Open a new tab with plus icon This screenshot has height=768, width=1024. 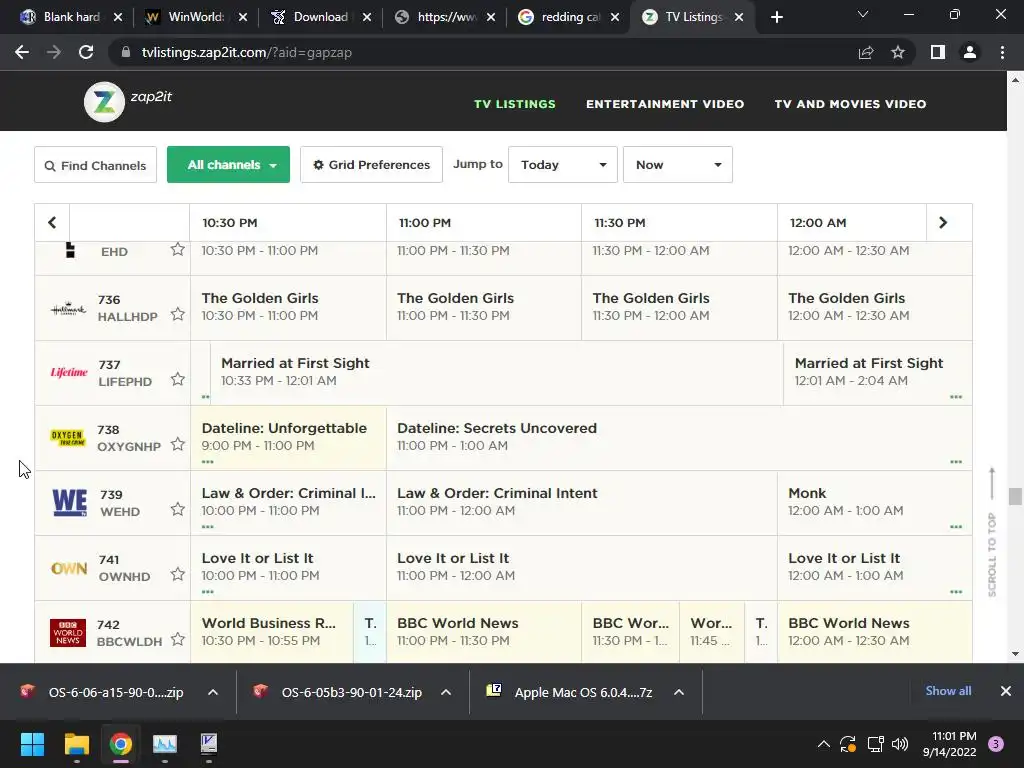(x=776, y=17)
